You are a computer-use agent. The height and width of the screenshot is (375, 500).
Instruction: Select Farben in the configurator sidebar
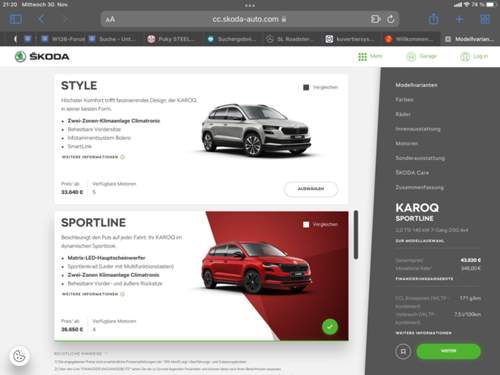[x=404, y=100]
